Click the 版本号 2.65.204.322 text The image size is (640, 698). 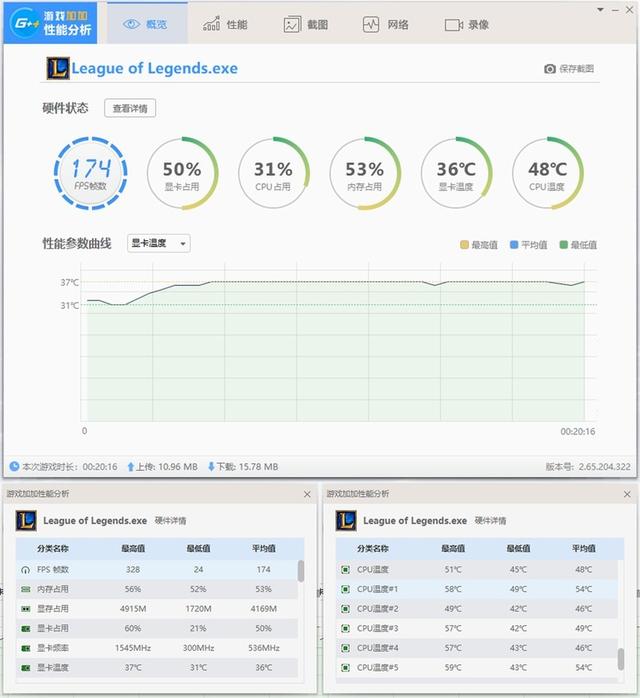(x=588, y=467)
